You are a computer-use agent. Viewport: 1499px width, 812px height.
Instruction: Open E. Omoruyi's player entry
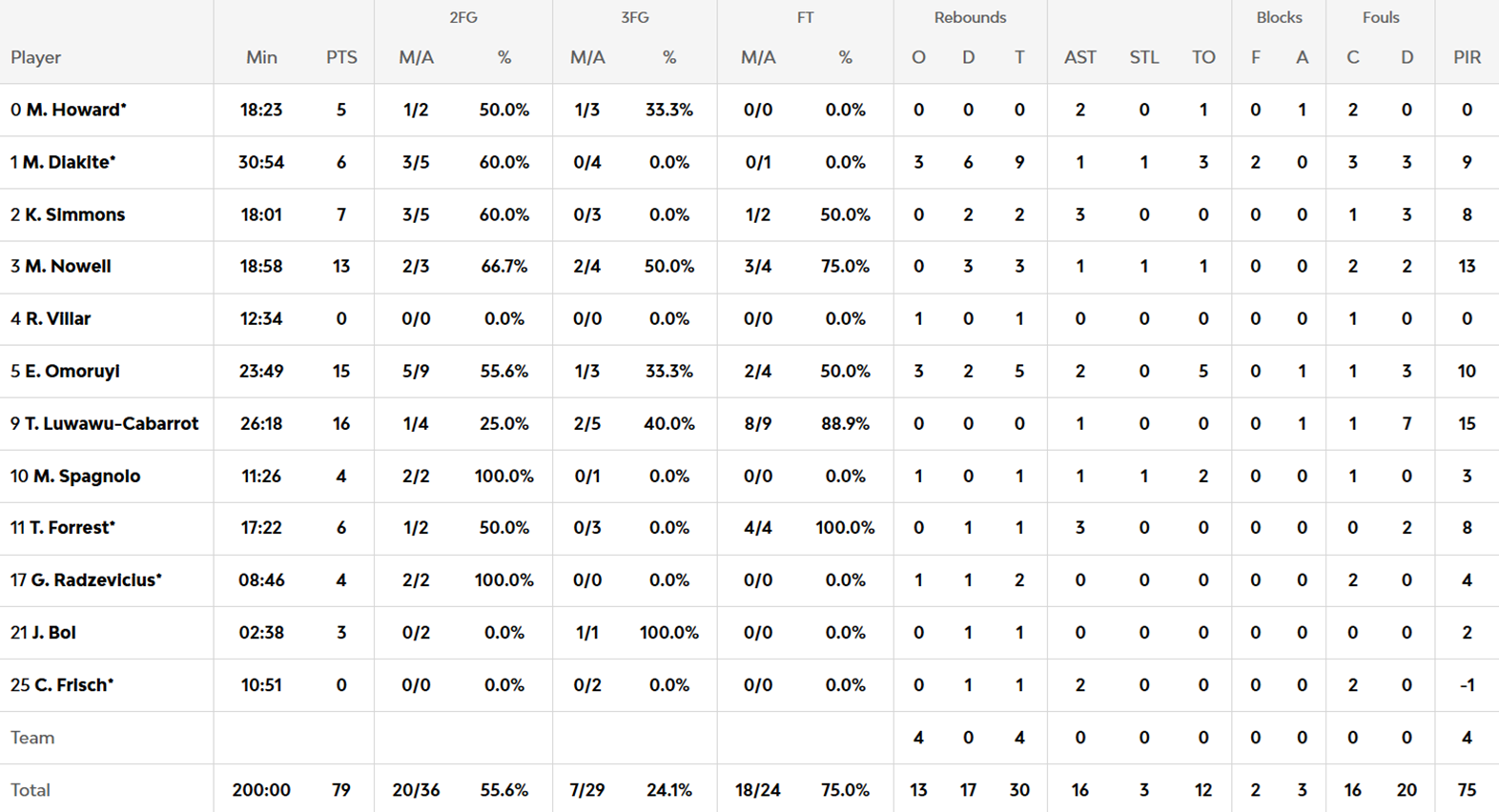pyautogui.click(x=72, y=371)
